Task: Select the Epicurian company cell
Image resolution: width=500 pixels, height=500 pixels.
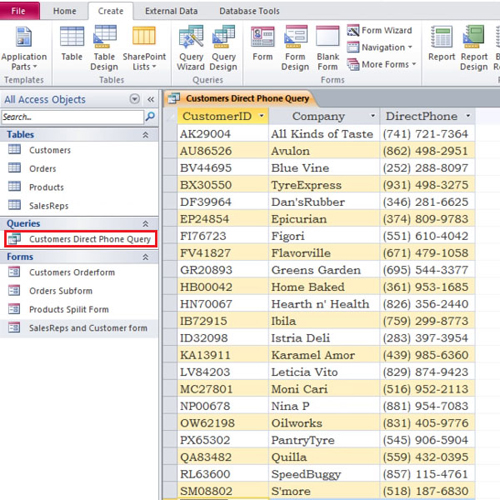Action: [x=324, y=219]
